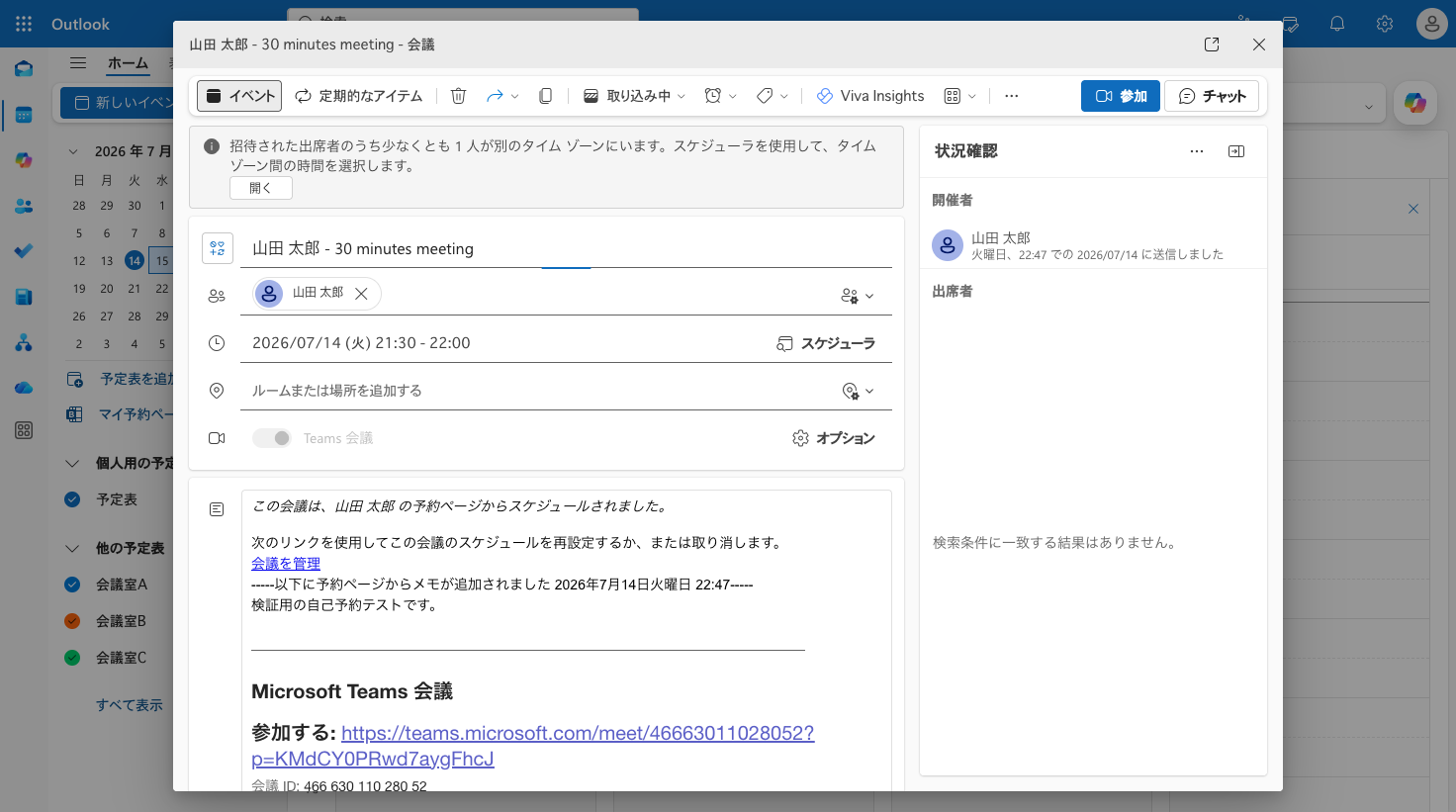Screen dimensions: 1456x812
Task: Open Copilot app in the left sidebar
Action: coord(24,160)
